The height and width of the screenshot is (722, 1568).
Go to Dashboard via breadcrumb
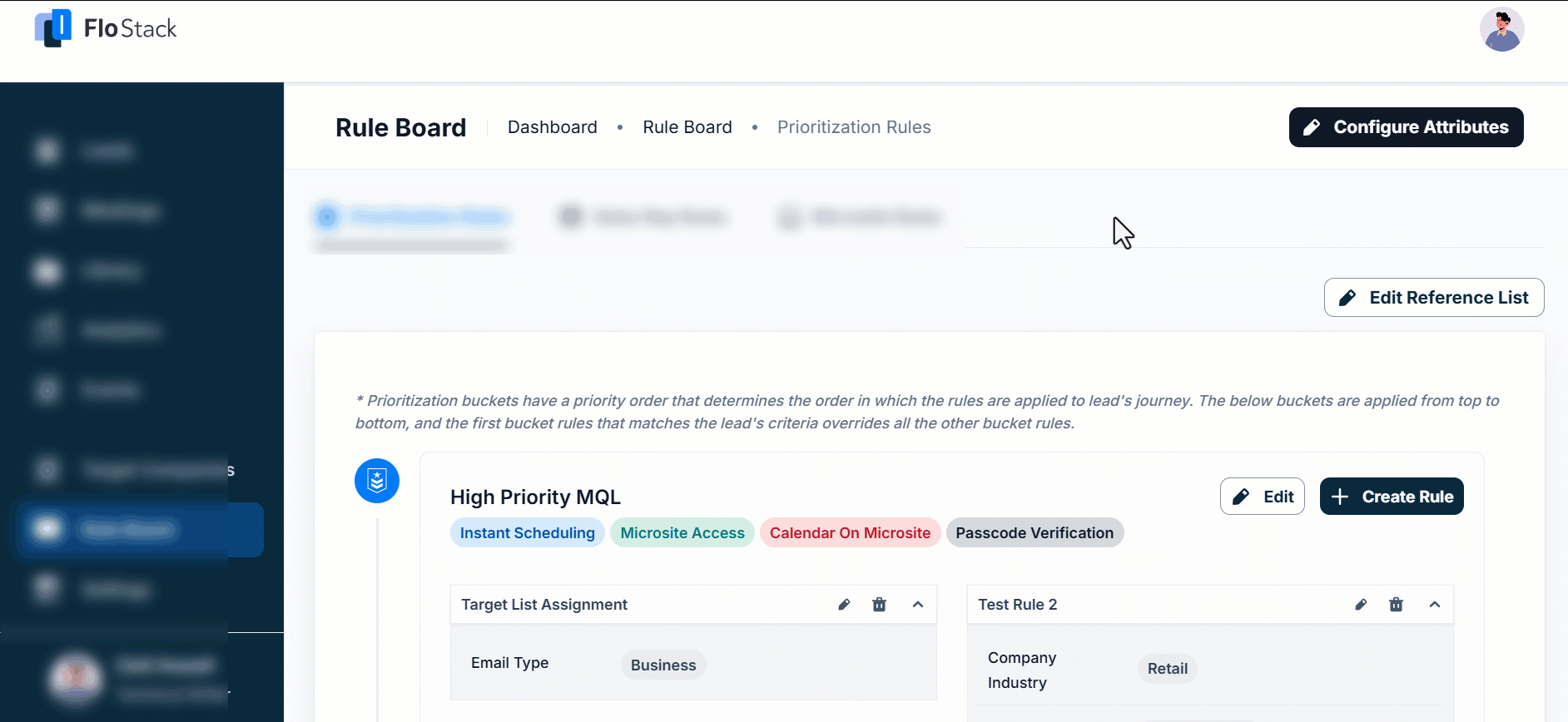[552, 127]
